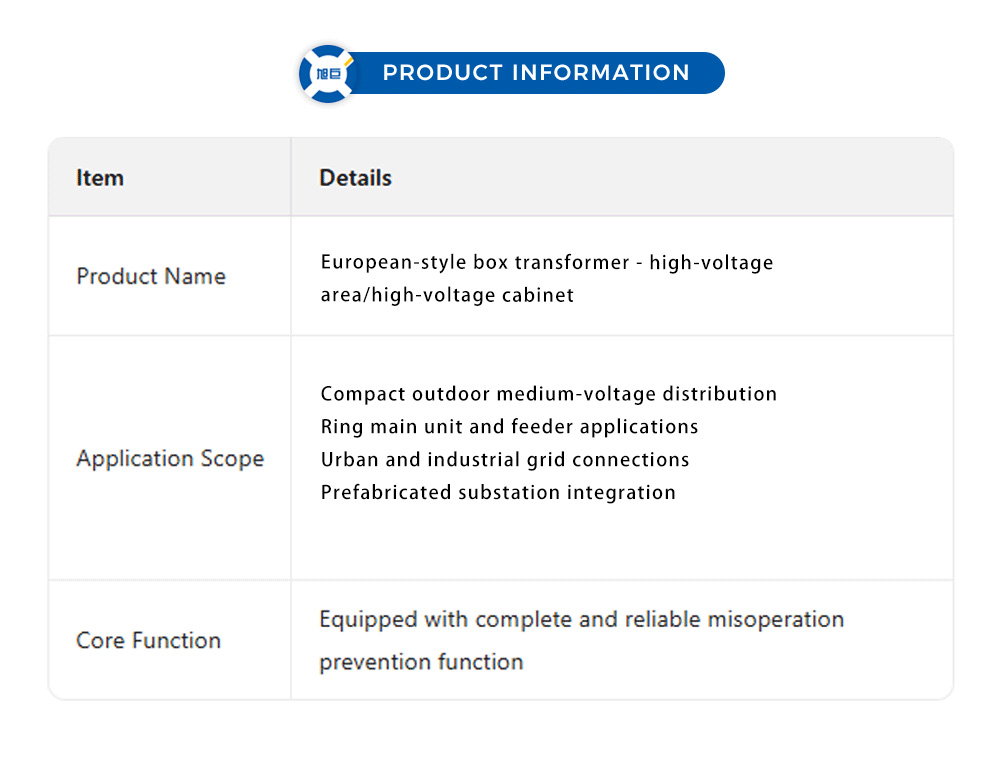Image resolution: width=1000 pixels, height=760 pixels.
Task: Click 'Compact outdoor medium-voltage distribution' line
Action: point(548,394)
